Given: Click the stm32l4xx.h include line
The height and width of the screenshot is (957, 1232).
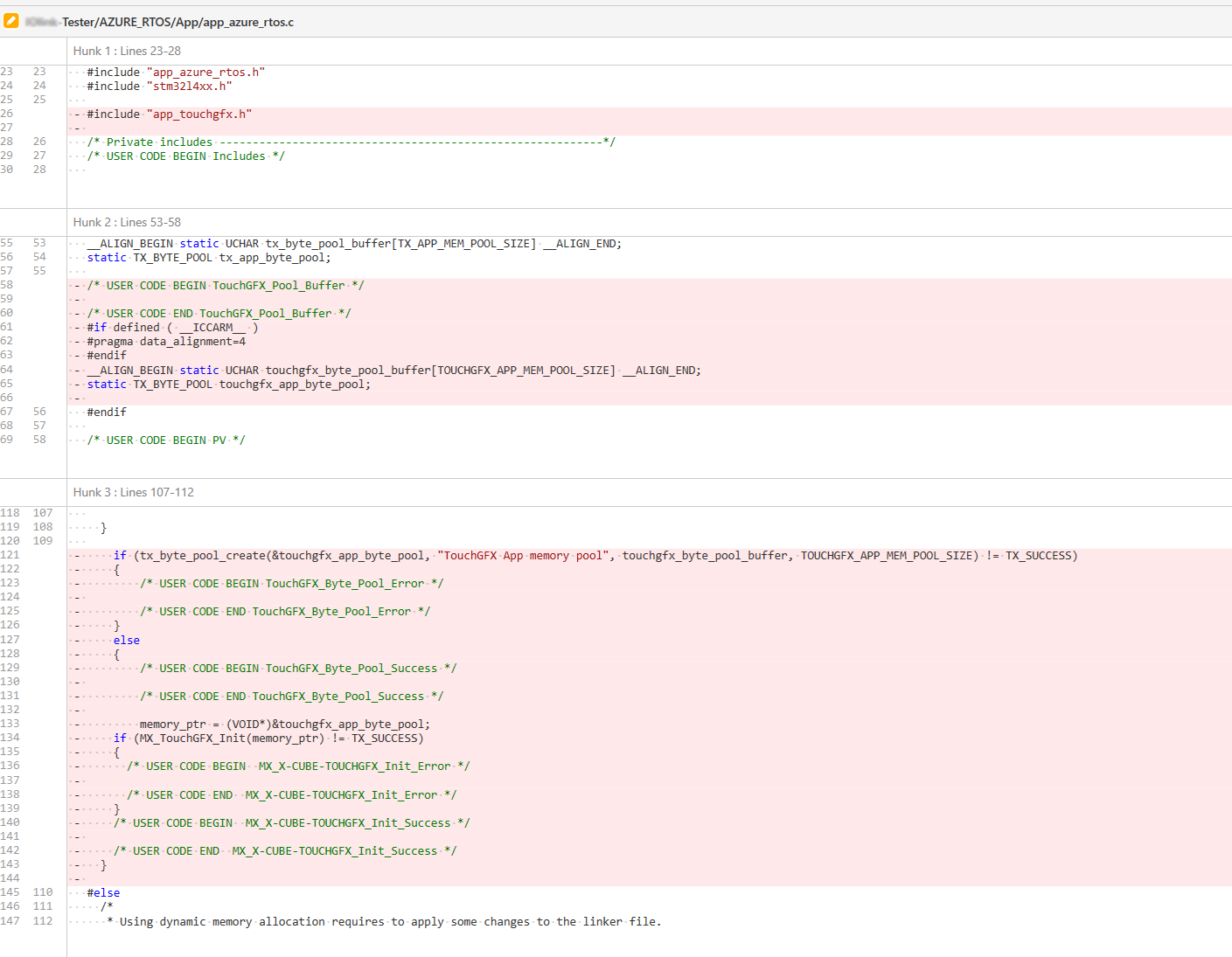Looking at the screenshot, I should coord(159,87).
